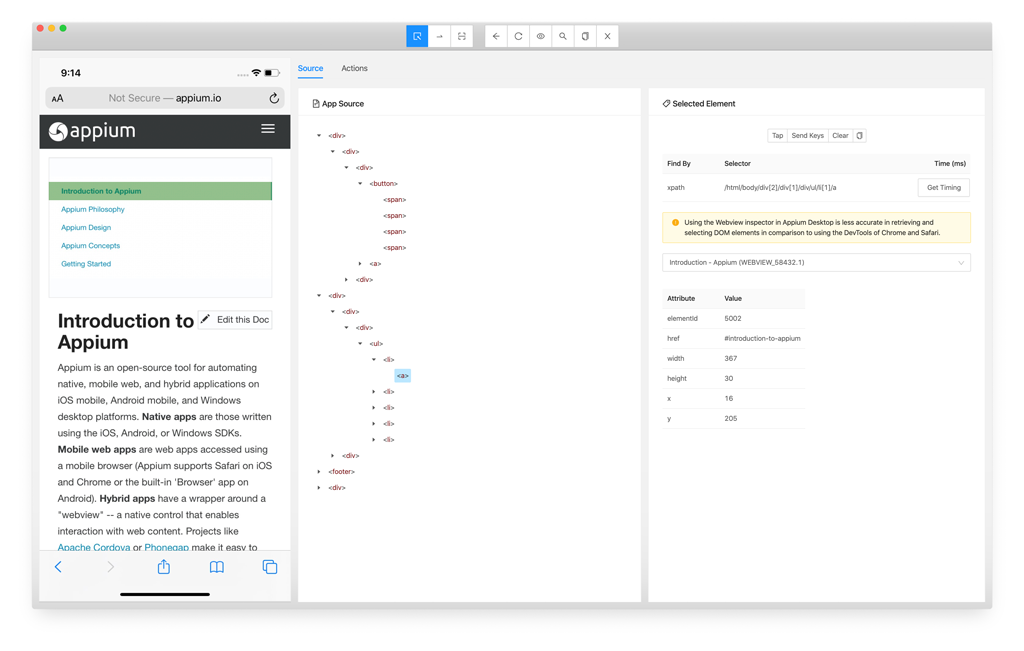This screenshot has height=651, width=1024.
Task: Switch to the Actions tab
Action: tap(355, 68)
